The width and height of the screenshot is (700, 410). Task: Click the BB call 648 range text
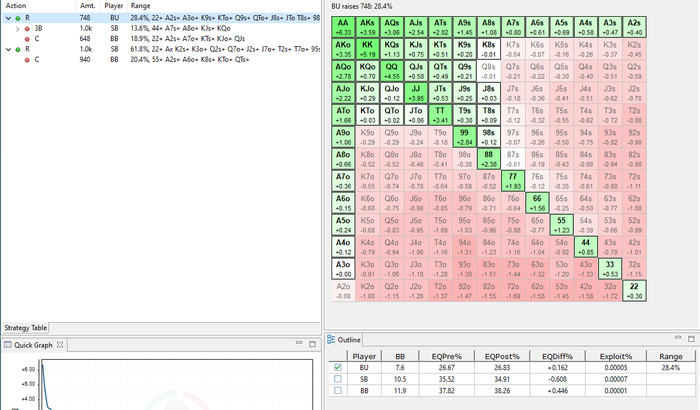coord(188,39)
